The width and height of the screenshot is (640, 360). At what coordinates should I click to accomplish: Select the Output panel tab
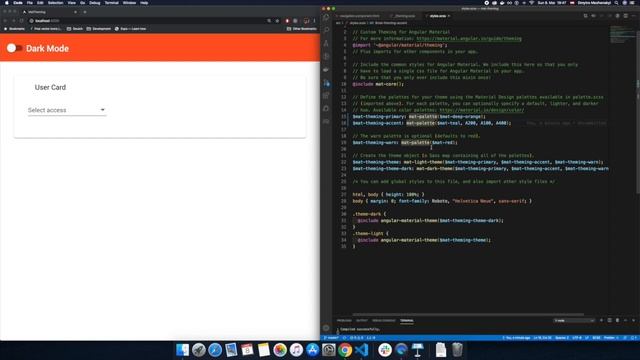tap(362, 320)
